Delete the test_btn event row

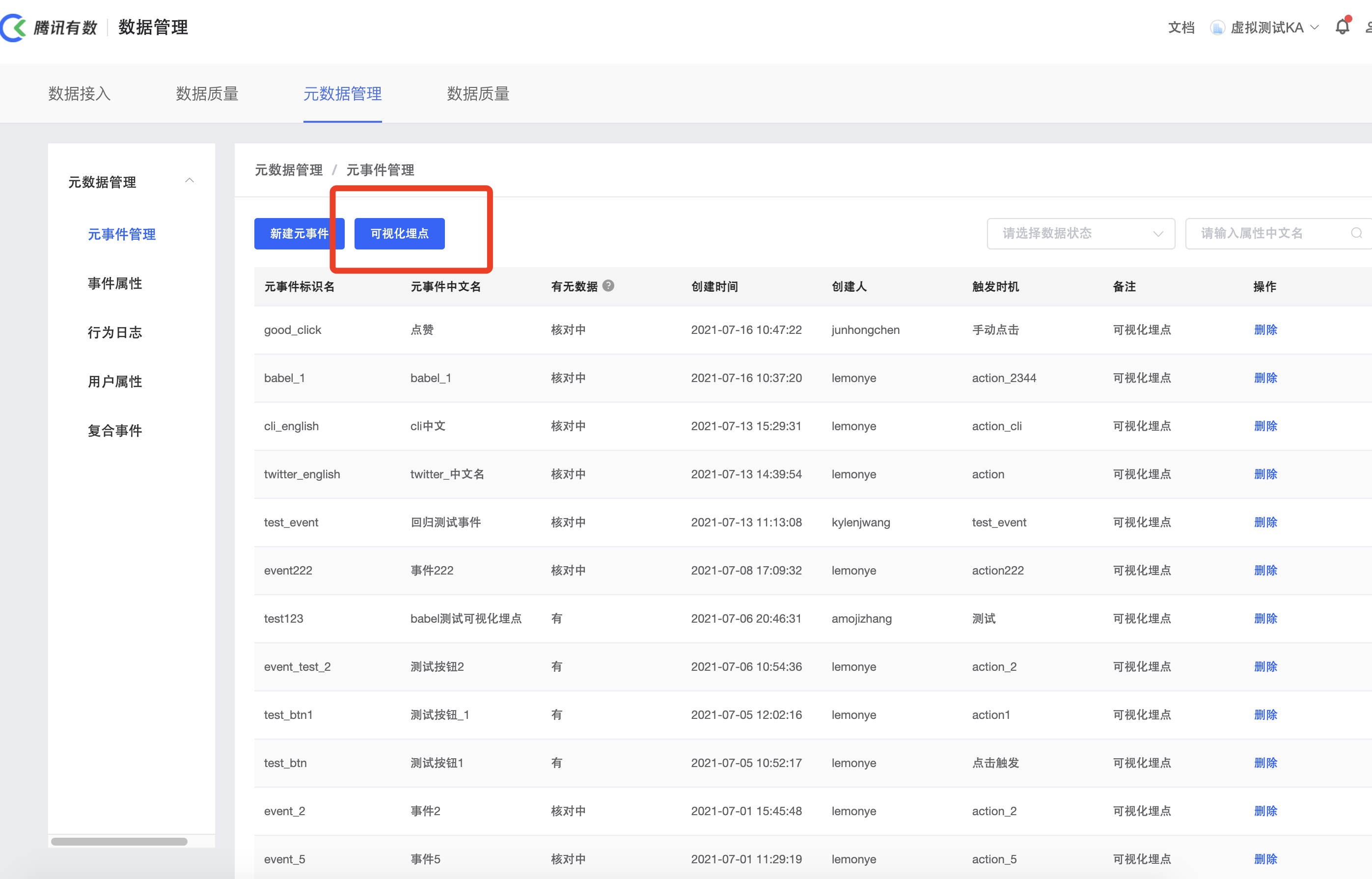click(1265, 763)
